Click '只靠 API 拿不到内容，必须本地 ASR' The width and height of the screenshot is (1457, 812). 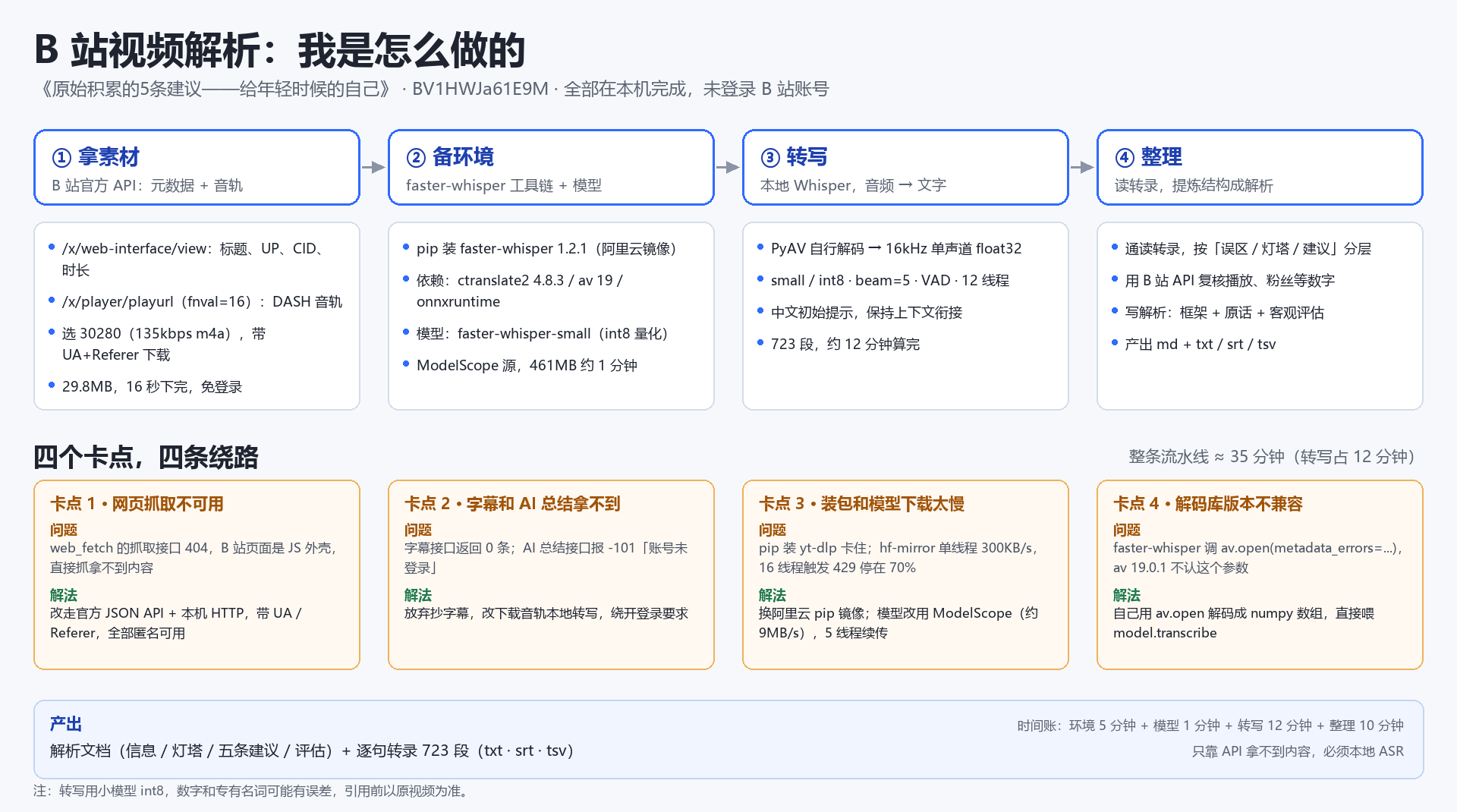click(x=1298, y=751)
